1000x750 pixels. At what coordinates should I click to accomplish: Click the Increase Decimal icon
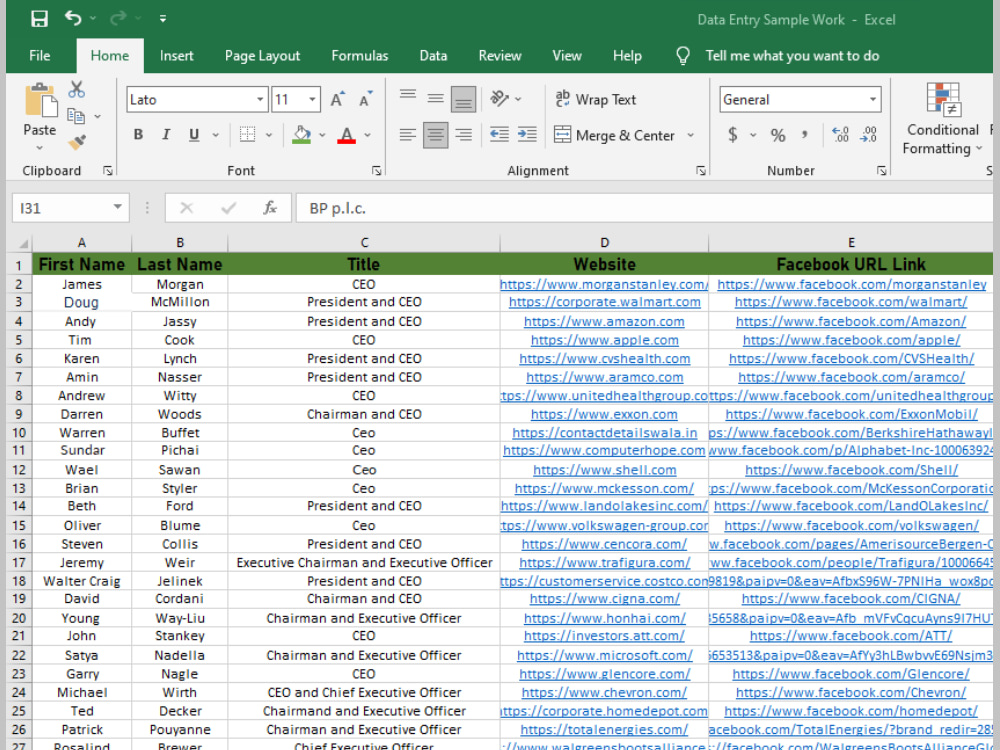pyautogui.click(x=841, y=135)
